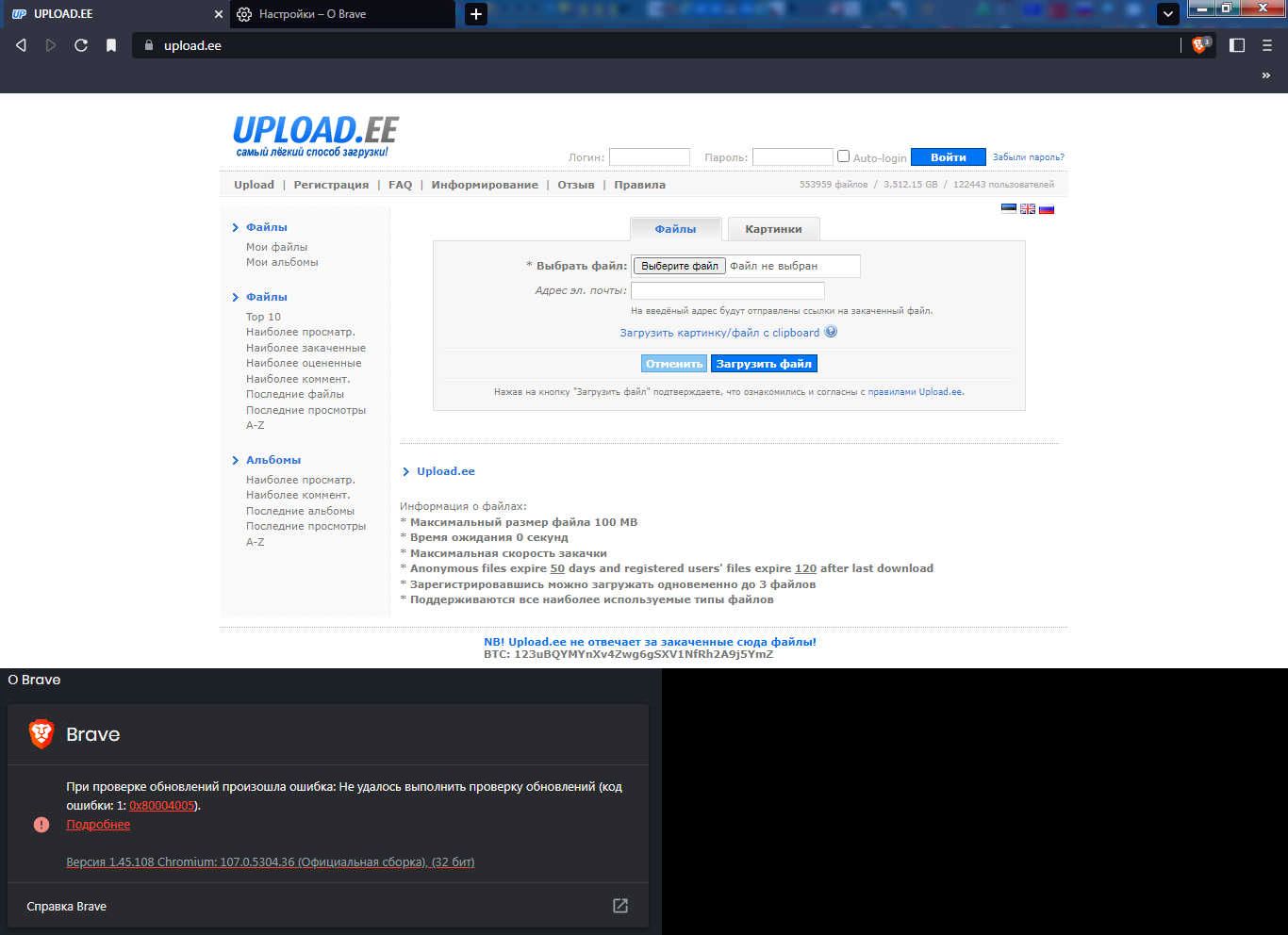Viewport: 1288px width, 935px height.
Task: Open the Забыли пароль link
Action: coord(1028,157)
